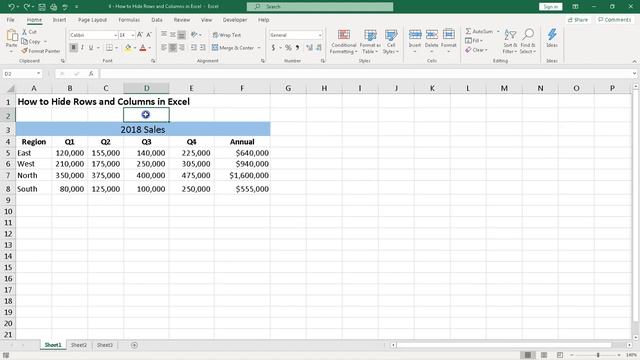Click the Save icon in Quick Access toolbar
The image size is (640, 360).
42,7
